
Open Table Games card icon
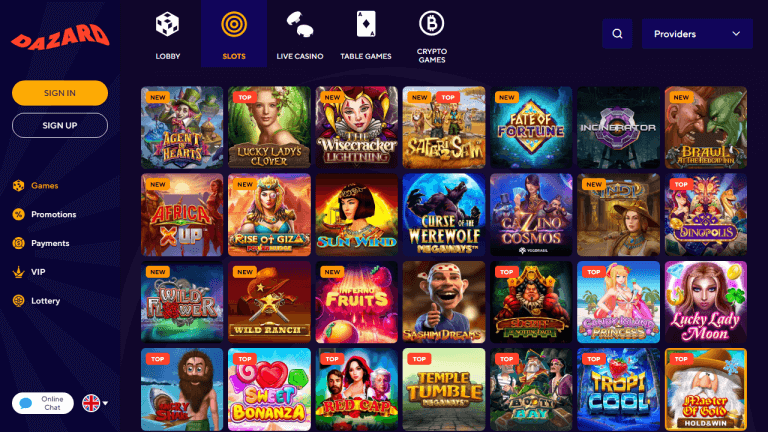366,24
